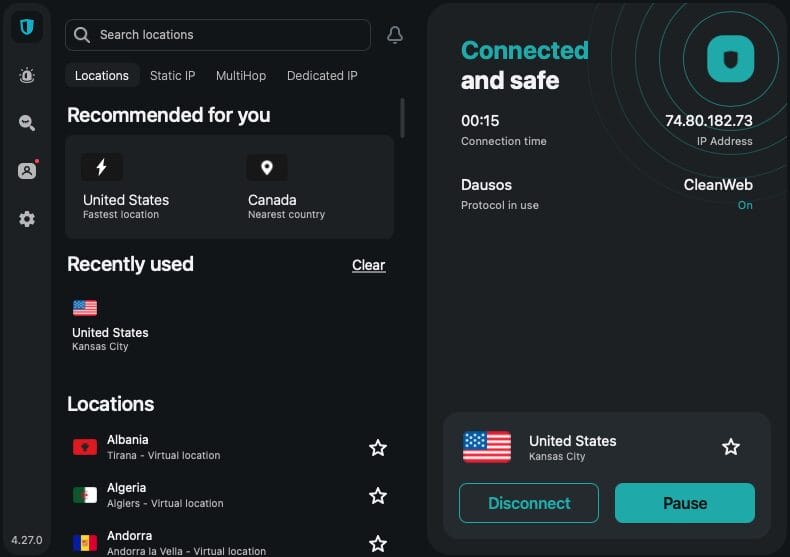Open Settings gear in sidebar
Image resolution: width=790 pixels, height=557 pixels.
pos(27,219)
